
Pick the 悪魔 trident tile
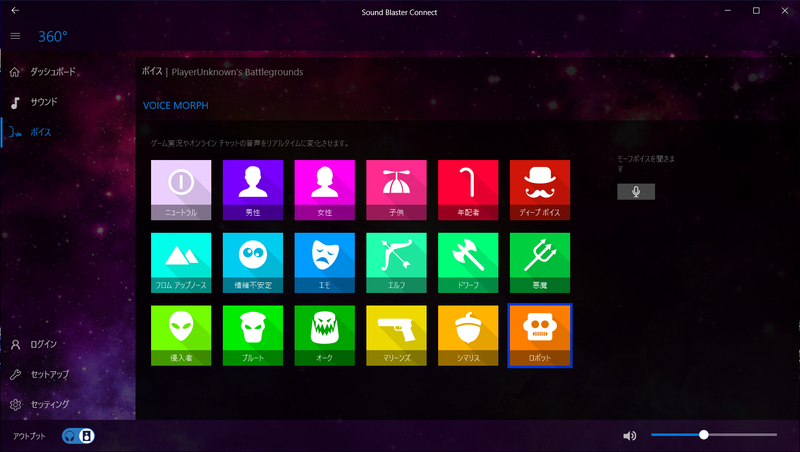pyautogui.click(x=540, y=263)
